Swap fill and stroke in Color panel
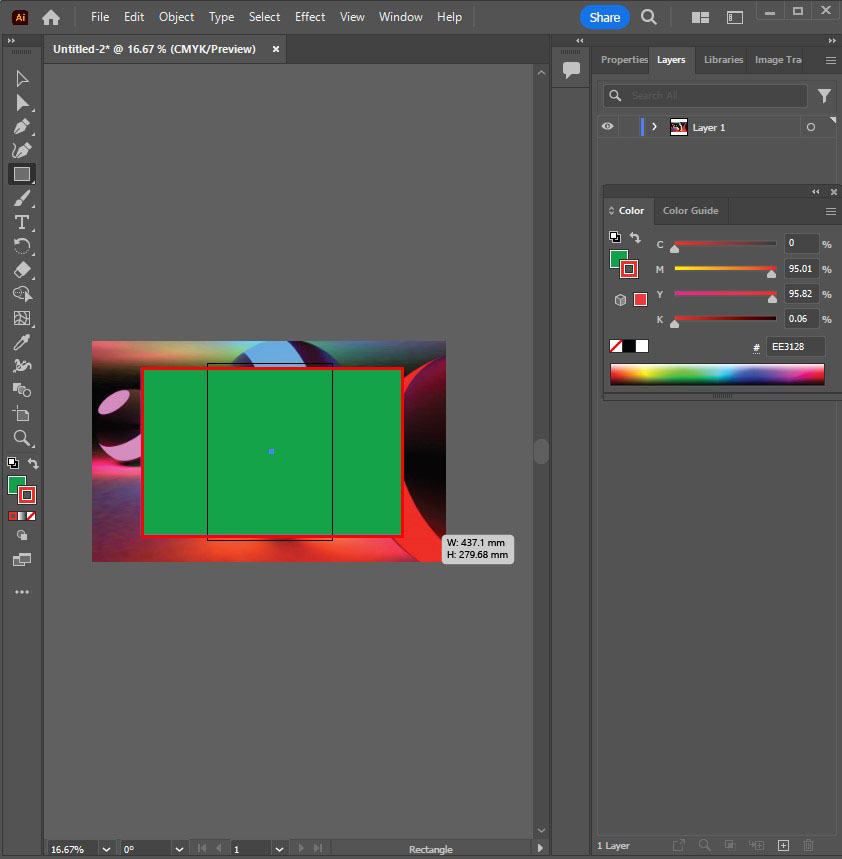 coord(635,238)
